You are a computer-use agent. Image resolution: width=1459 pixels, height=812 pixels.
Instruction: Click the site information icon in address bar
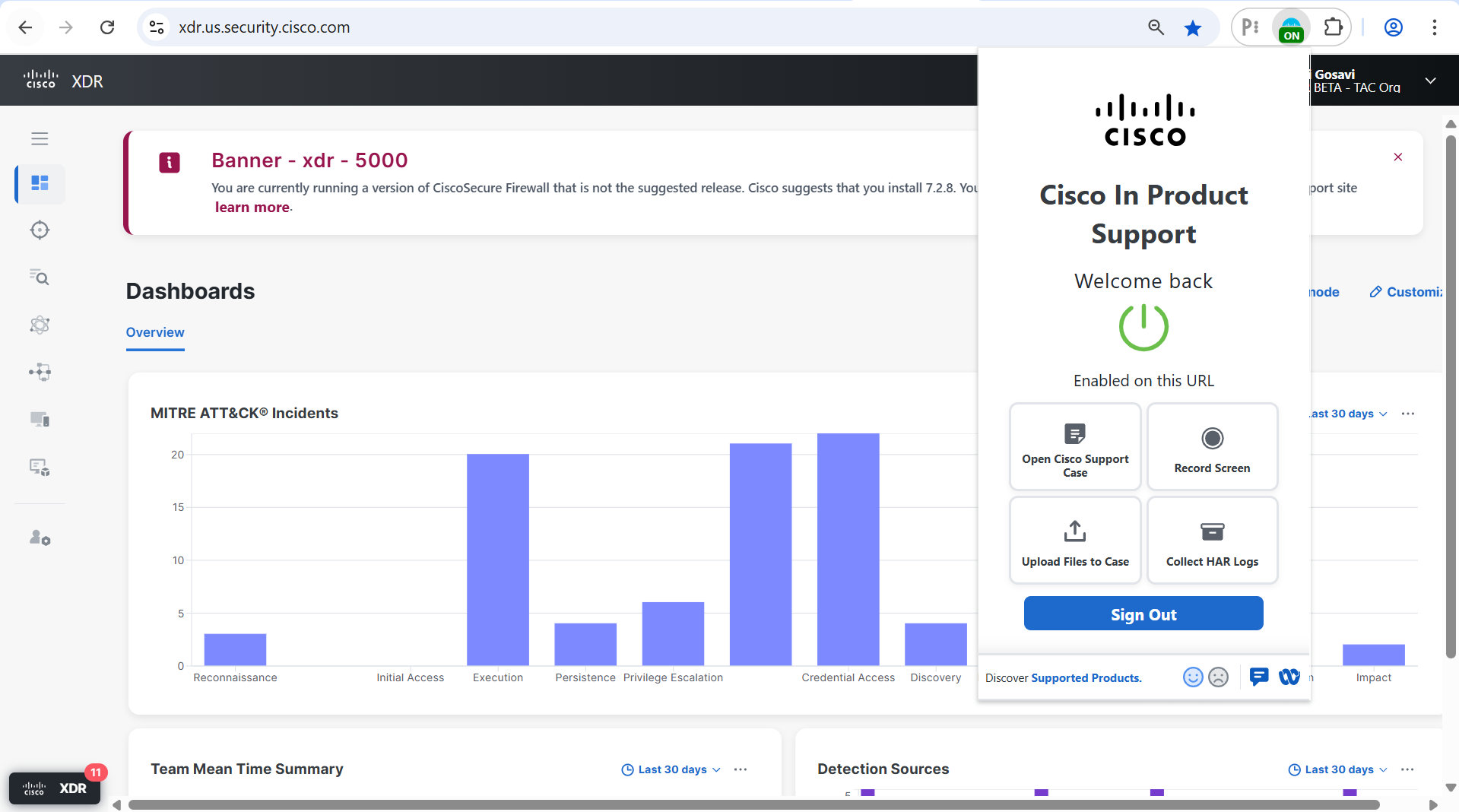pyautogui.click(x=157, y=27)
